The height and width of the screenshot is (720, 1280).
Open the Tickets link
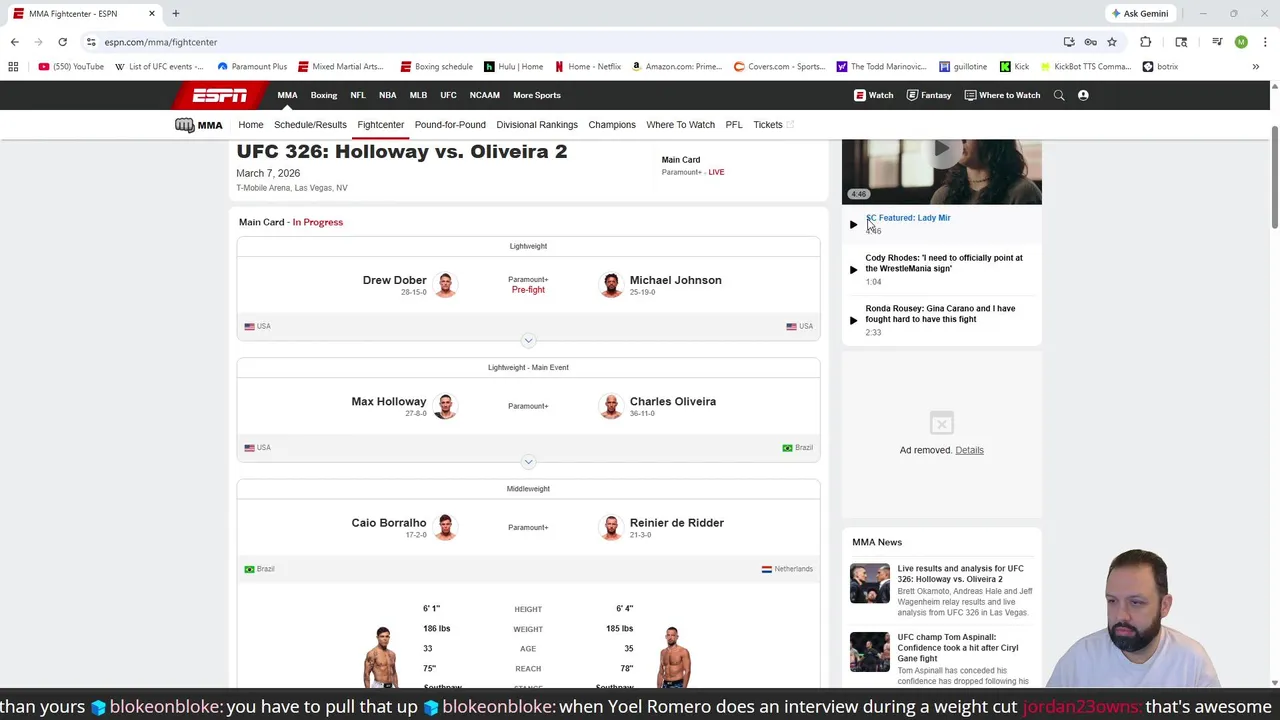(773, 125)
